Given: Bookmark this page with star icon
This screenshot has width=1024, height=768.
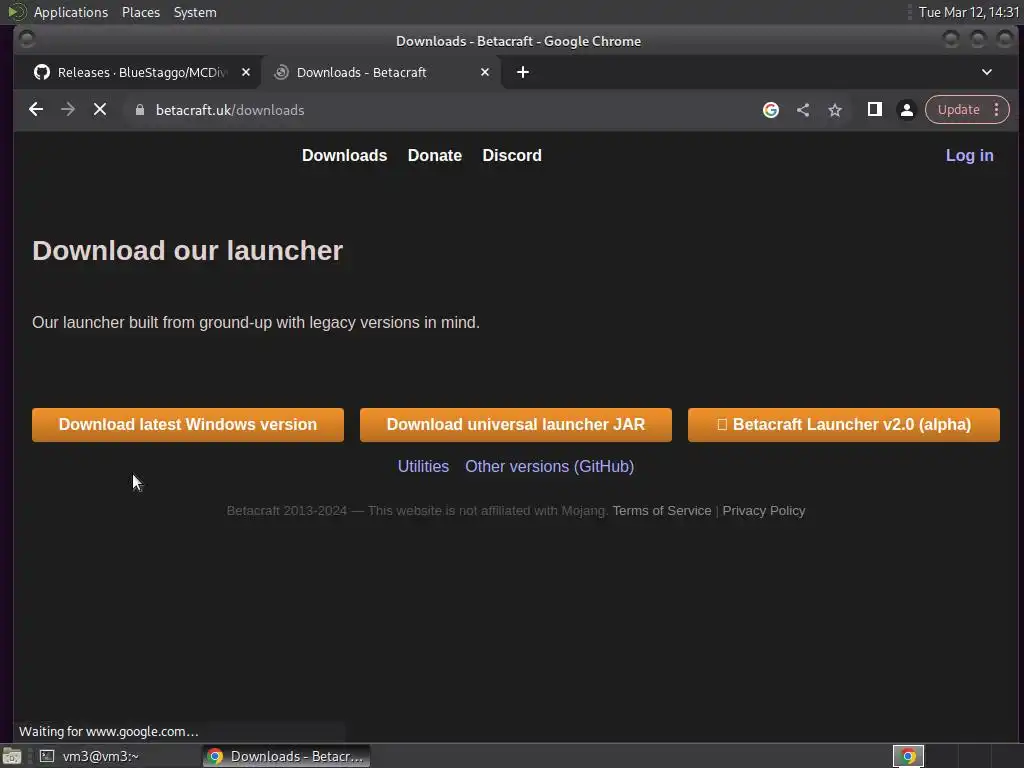Looking at the screenshot, I should click(835, 110).
